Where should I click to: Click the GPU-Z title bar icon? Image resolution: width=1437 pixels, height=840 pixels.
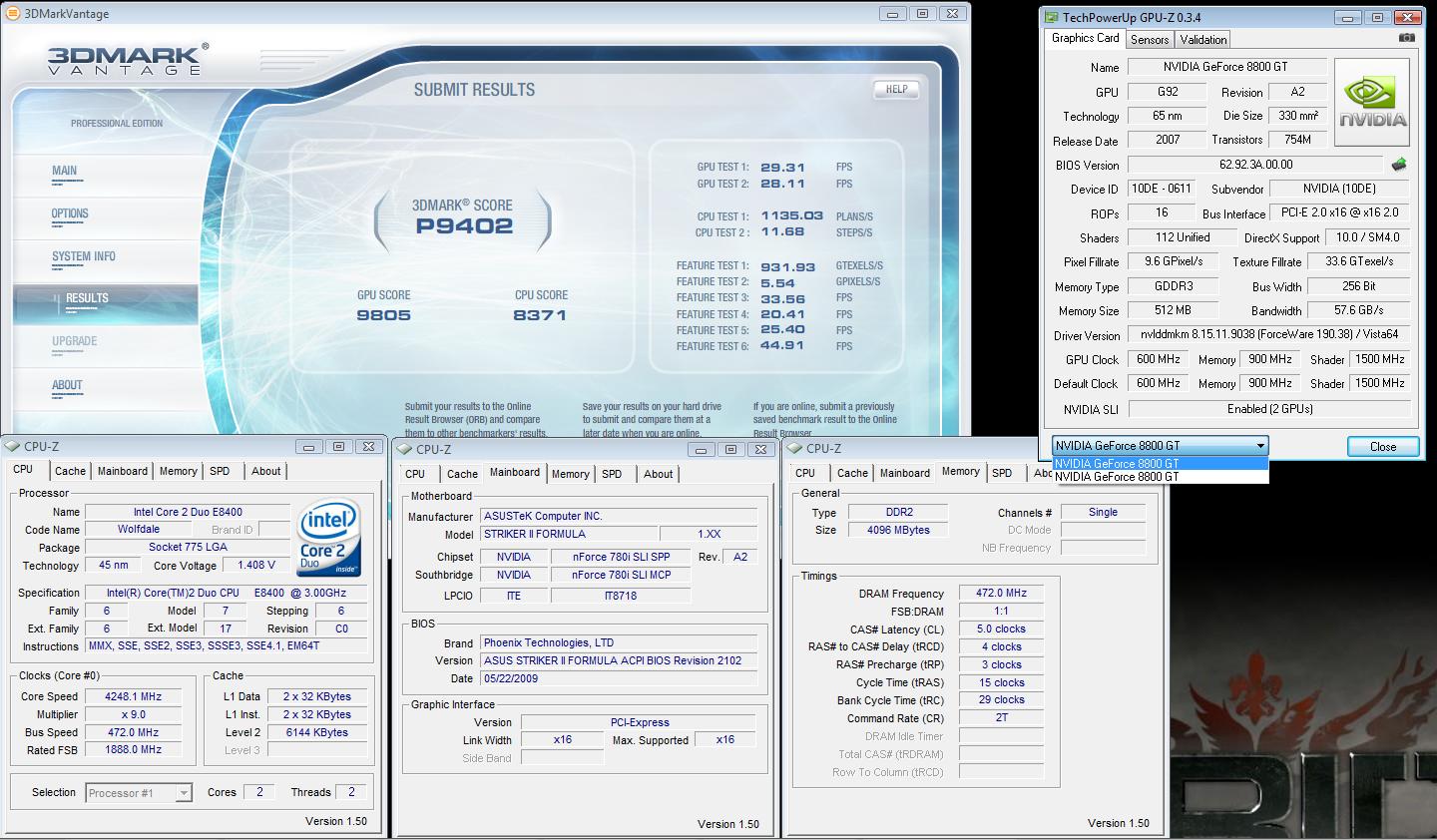click(x=1051, y=17)
